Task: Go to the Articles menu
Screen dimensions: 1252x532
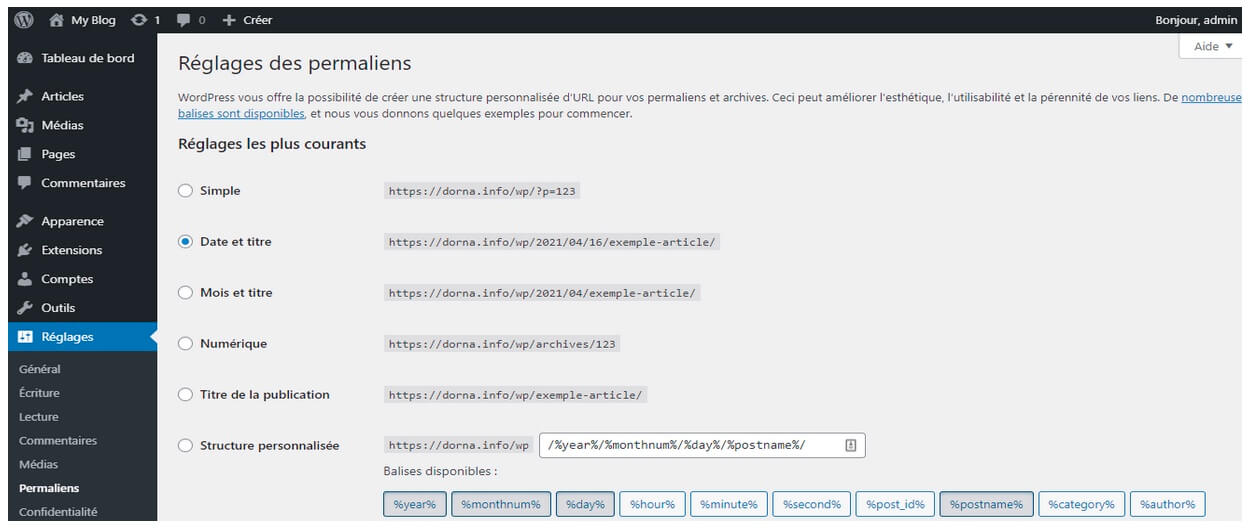Action: pyautogui.click(x=62, y=96)
